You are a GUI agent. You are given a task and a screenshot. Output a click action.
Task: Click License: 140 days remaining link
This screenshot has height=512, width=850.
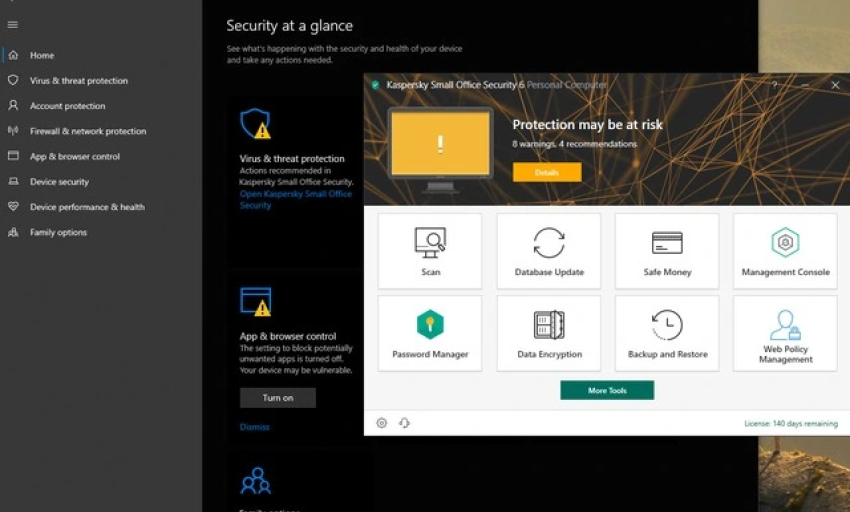tap(791, 424)
